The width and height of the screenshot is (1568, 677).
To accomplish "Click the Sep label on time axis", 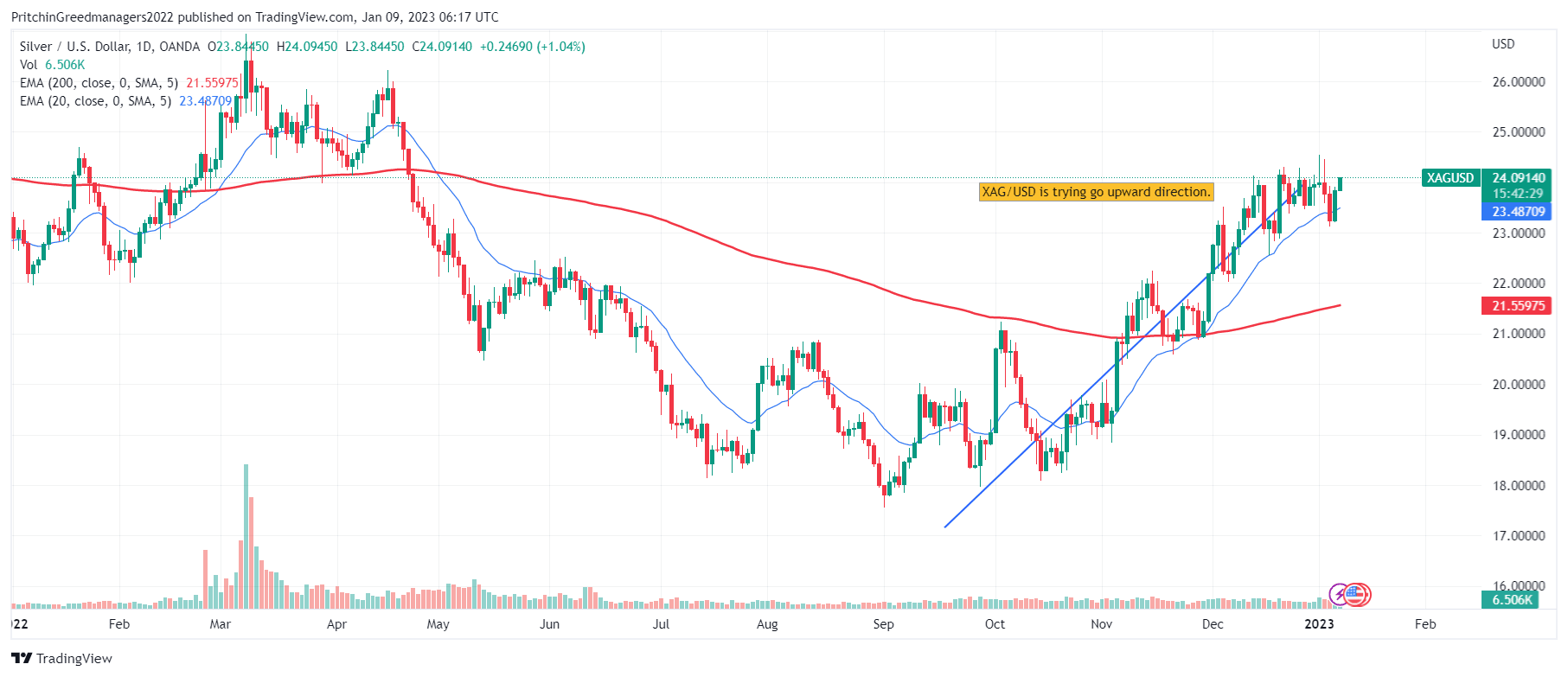I will coord(883,624).
